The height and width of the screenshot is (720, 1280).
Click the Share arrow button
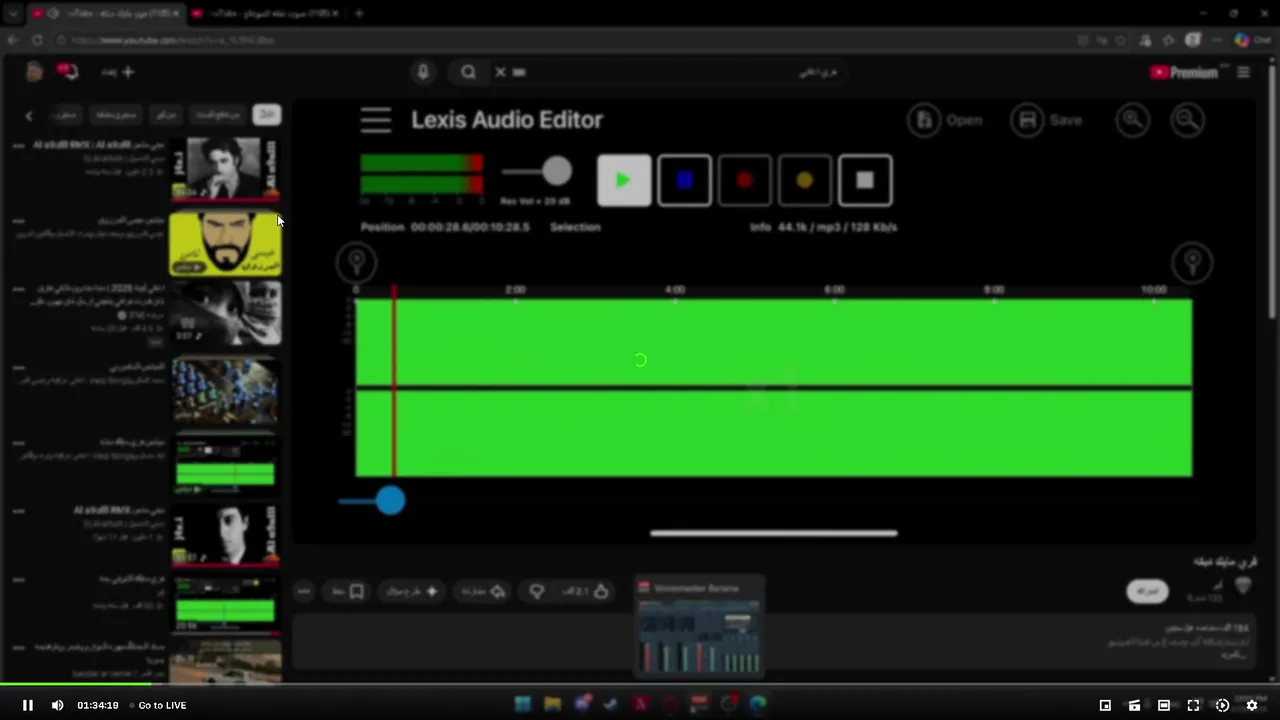point(483,592)
